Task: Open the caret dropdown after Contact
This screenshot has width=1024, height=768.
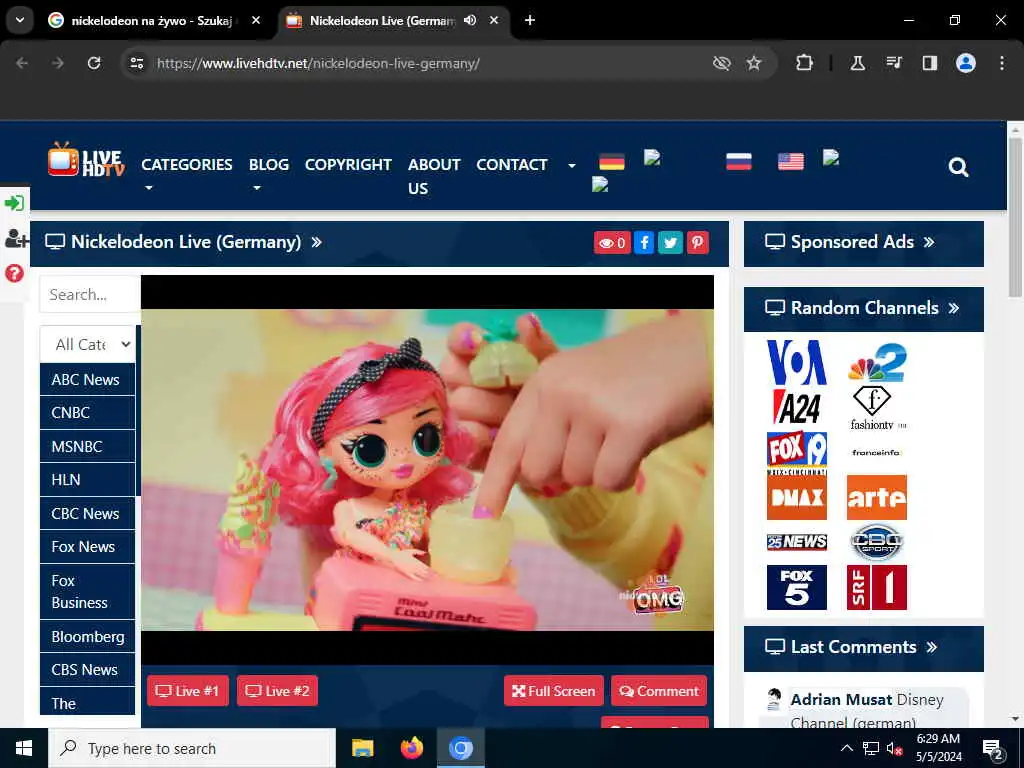Action: coord(572,166)
